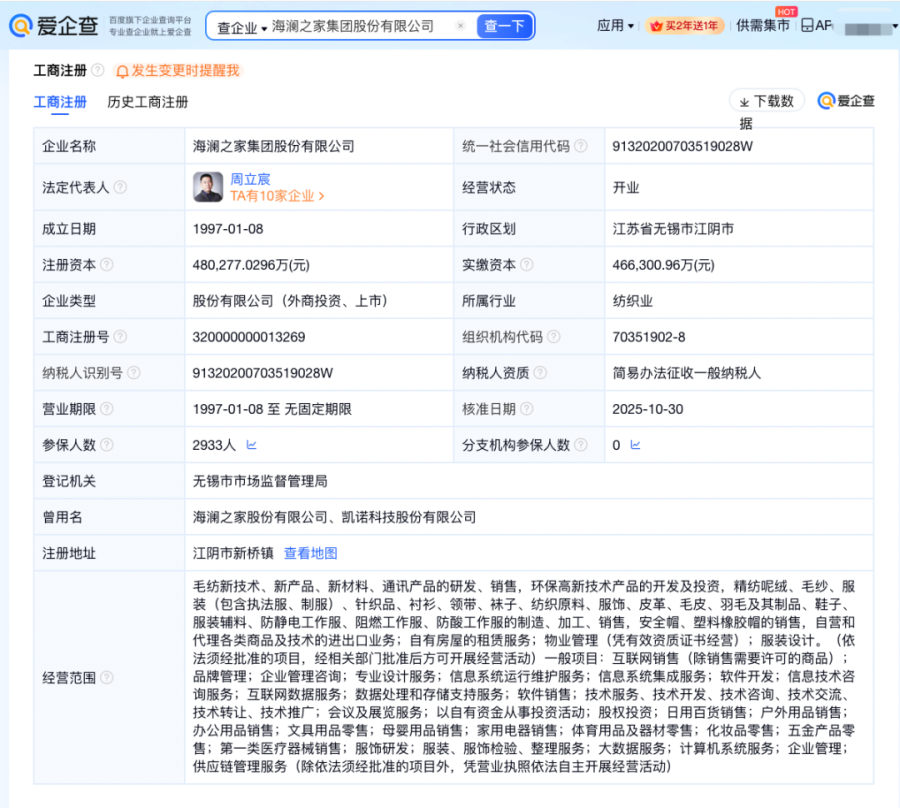The height and width of the screenshot is (808, 900).
Task: Click the 下载数据 button
Action: pyautogui.click(x=766, y=101)
